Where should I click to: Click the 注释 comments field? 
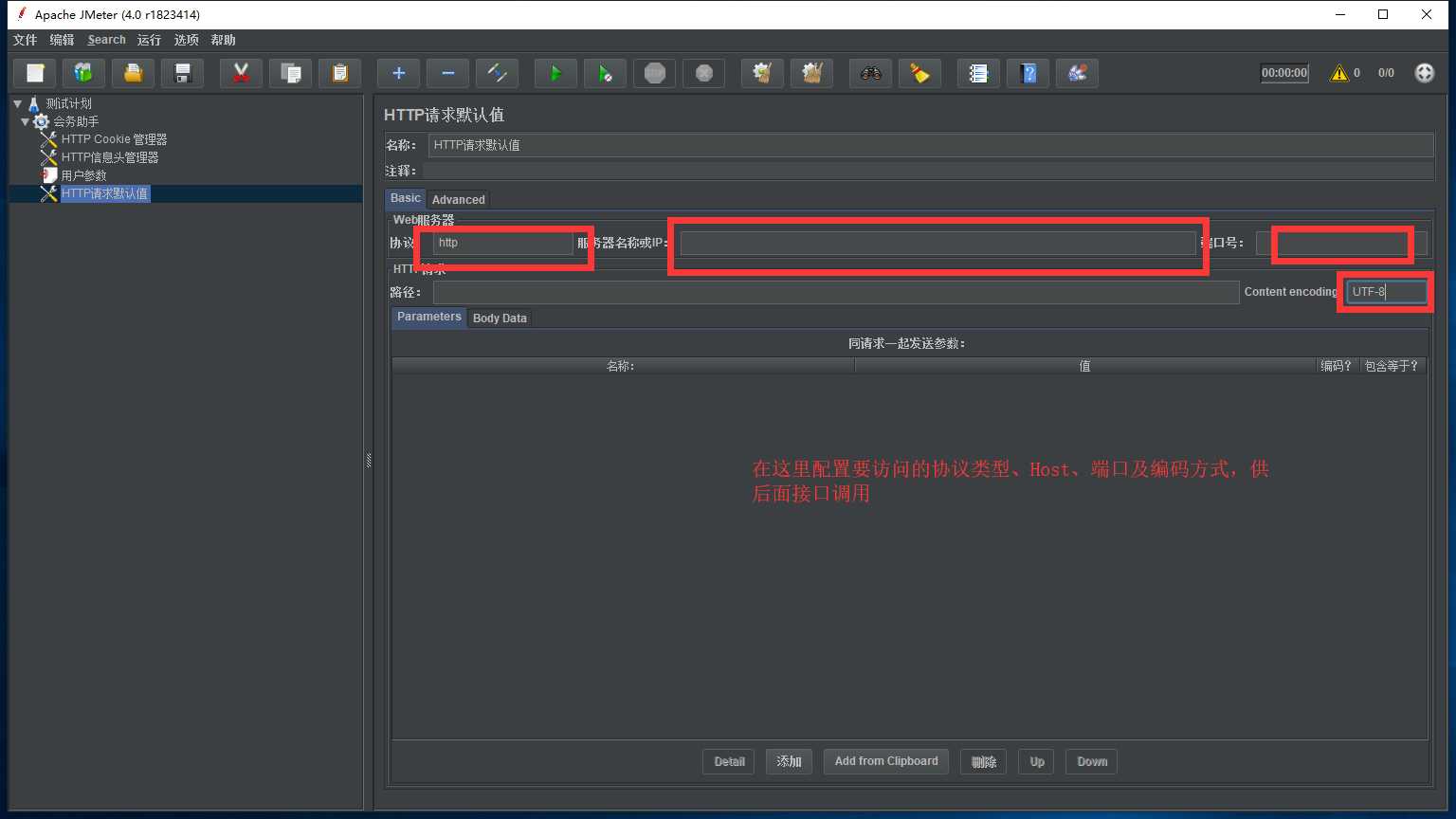(x=928, y=171)
